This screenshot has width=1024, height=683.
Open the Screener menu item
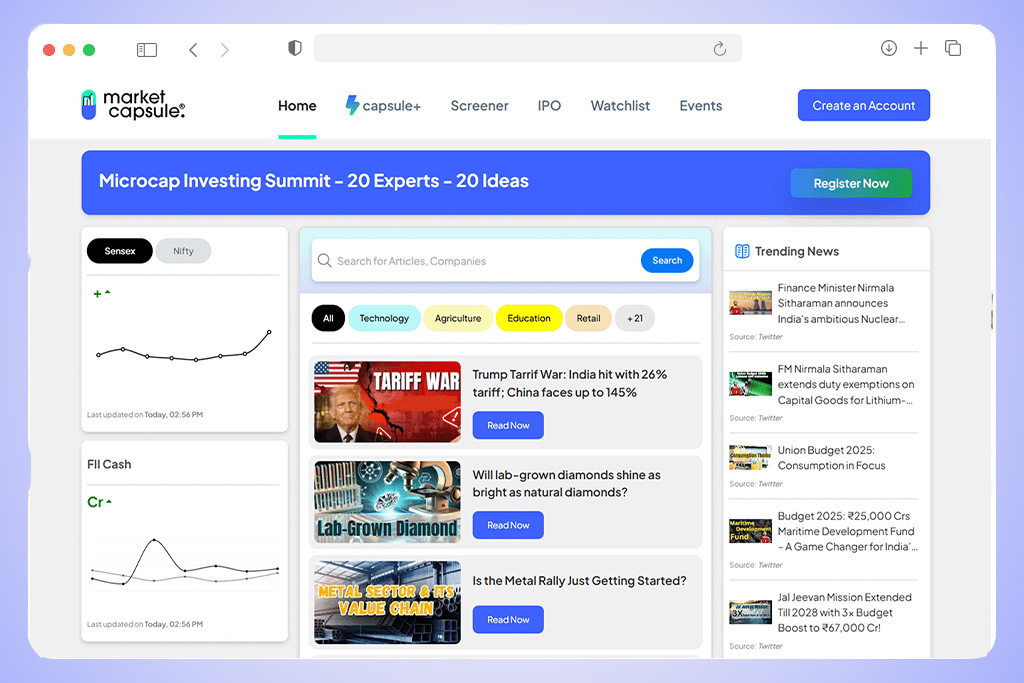[x=479, y=106]
